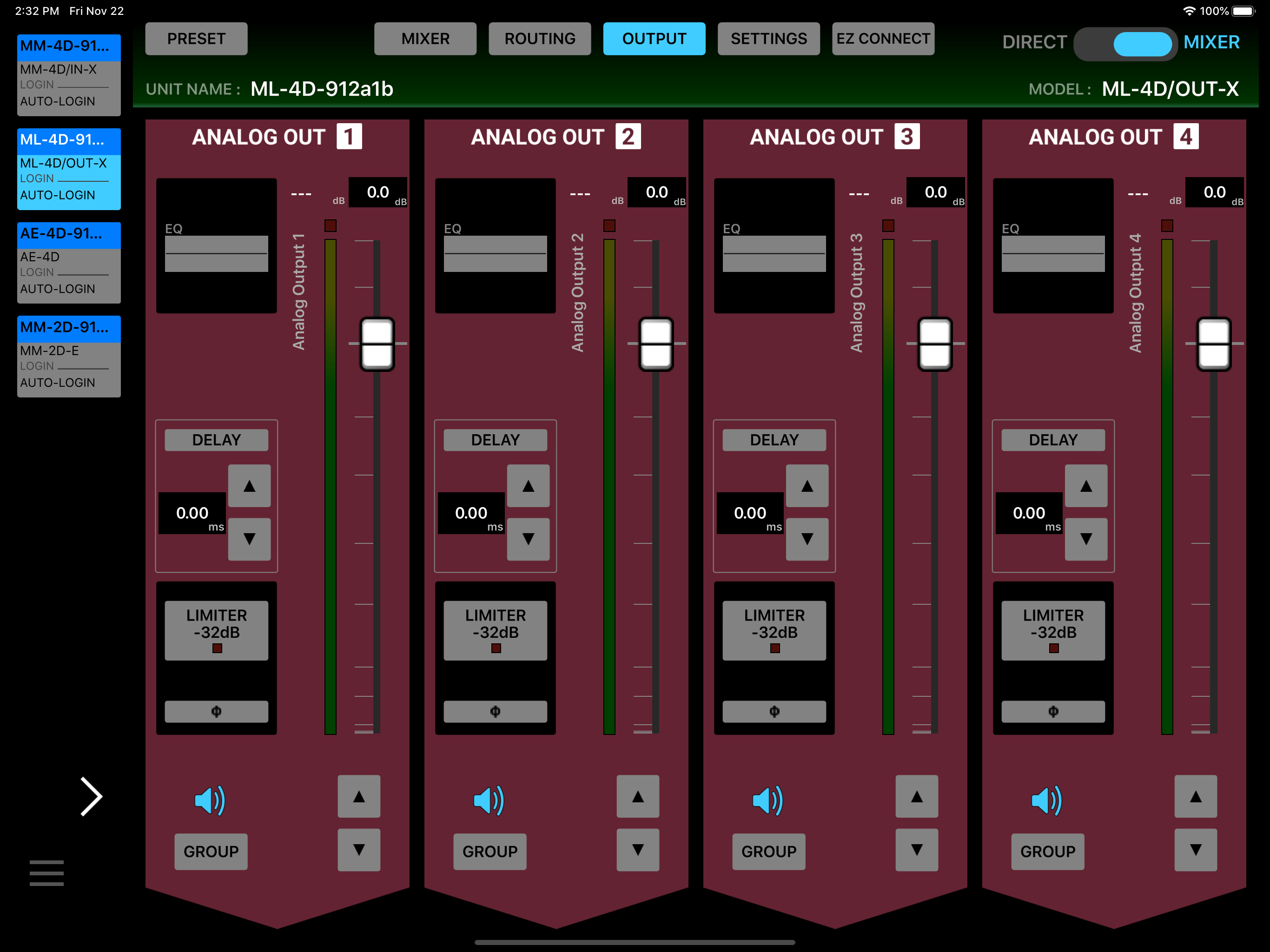This screenshot has width=1270, height=952.
Task: Increase delay on Analog Out 2
Action: (528, 486)
